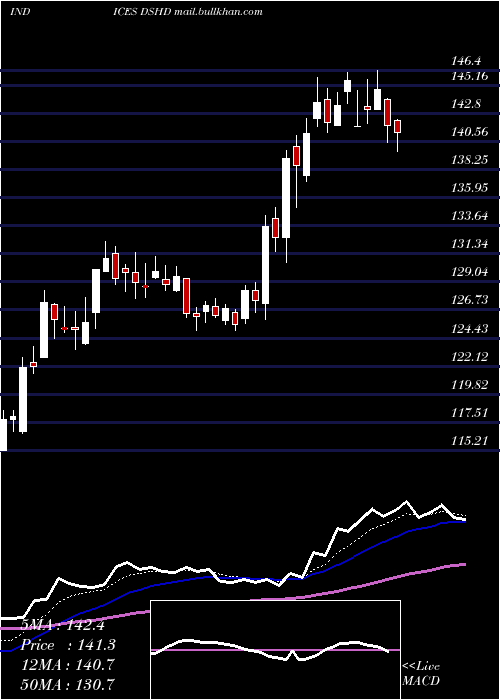Screen dimensions: 500x700
Task: Click the Price : 141.3 legend text
Action: click(x=68, y=645)
